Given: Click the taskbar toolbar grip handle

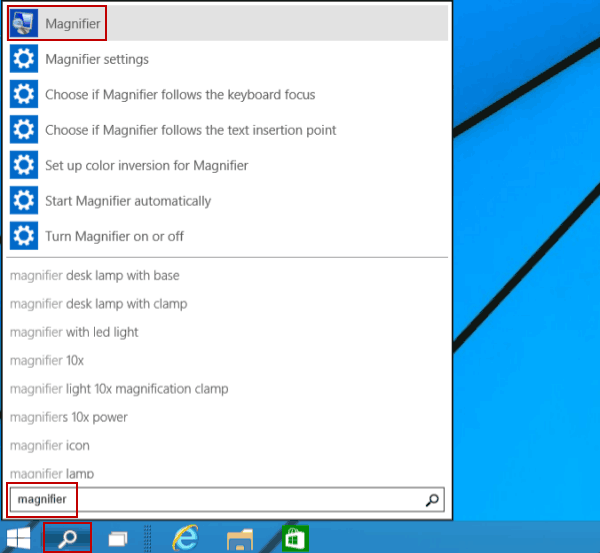Looking at the screenshot, I should click(147, 538).
